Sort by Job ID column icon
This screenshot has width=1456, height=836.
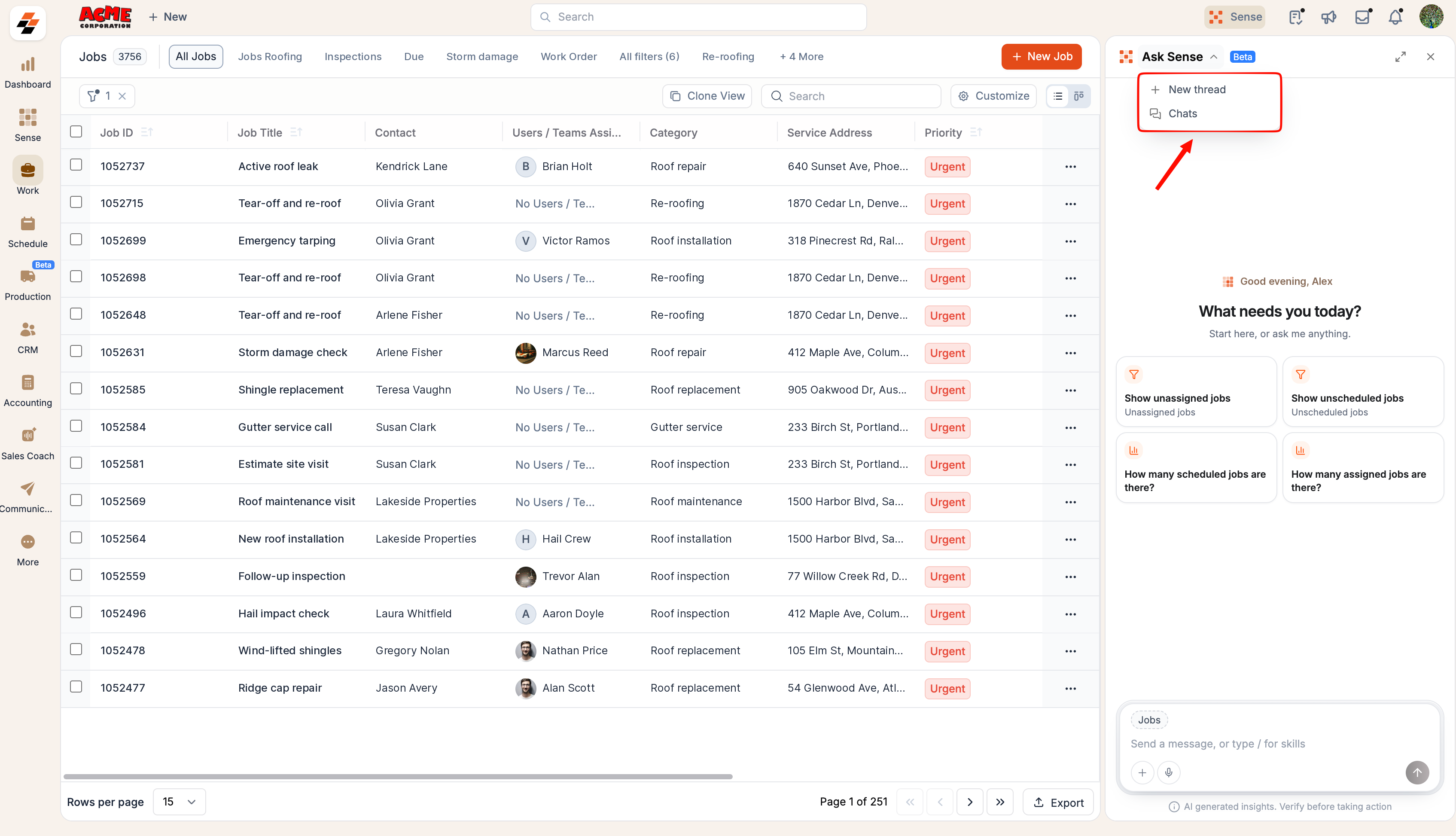click(147, 132)
